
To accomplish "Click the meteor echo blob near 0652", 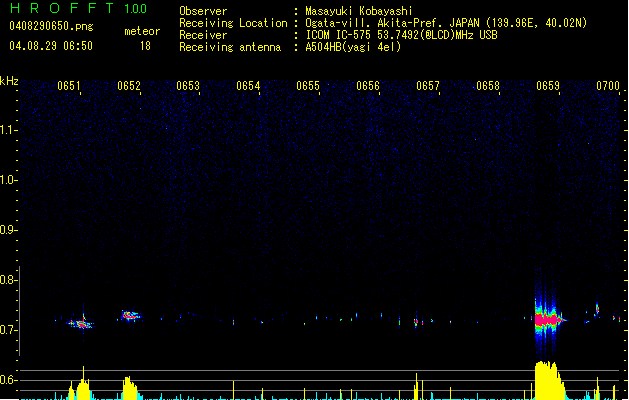I will click(130, 315).
